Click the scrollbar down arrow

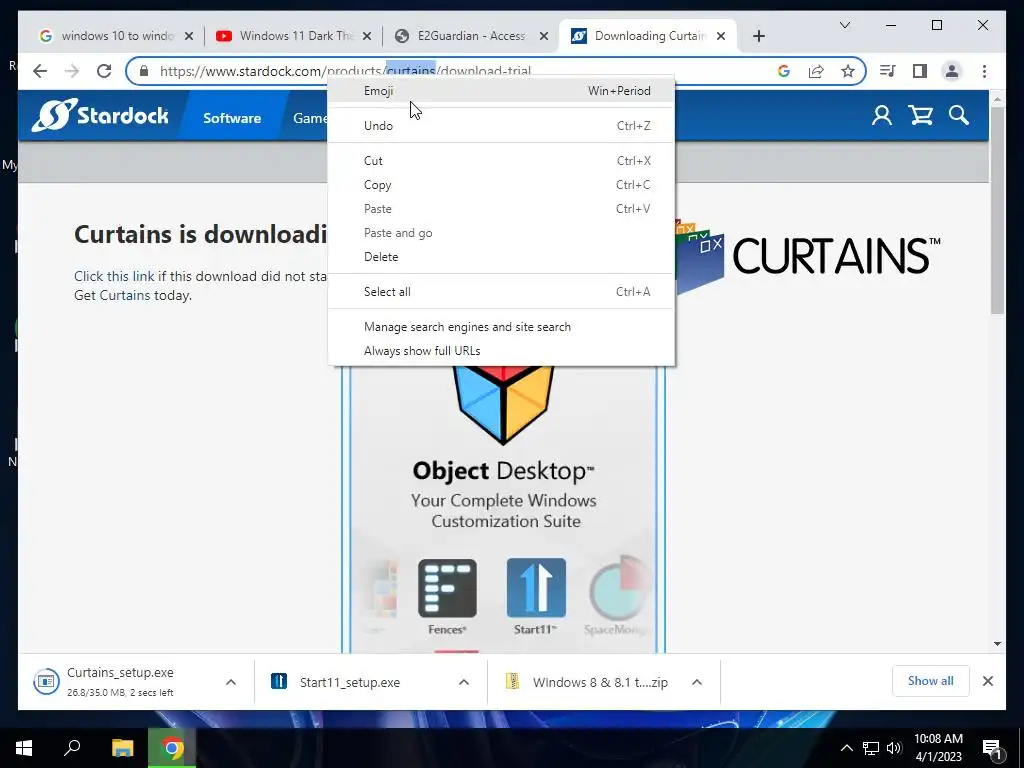997,644
